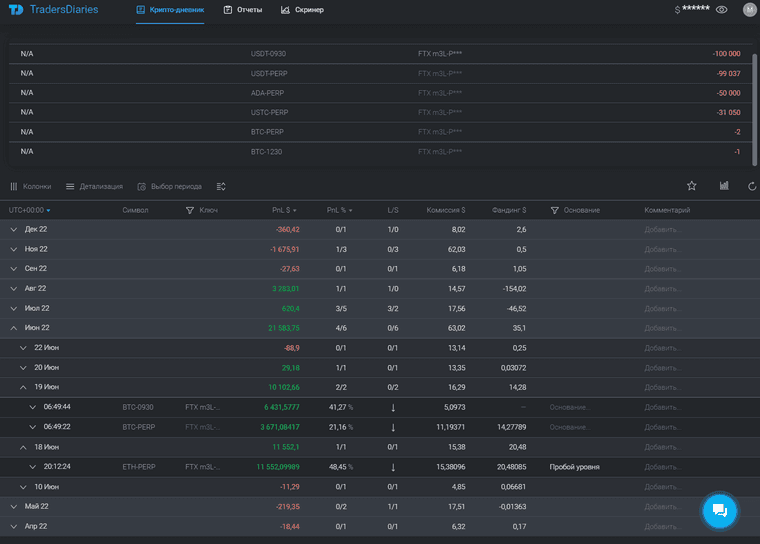Select the USDT-PERP position row
The height and width of the screenshot is (544, 760).
(x=380, y=73)
